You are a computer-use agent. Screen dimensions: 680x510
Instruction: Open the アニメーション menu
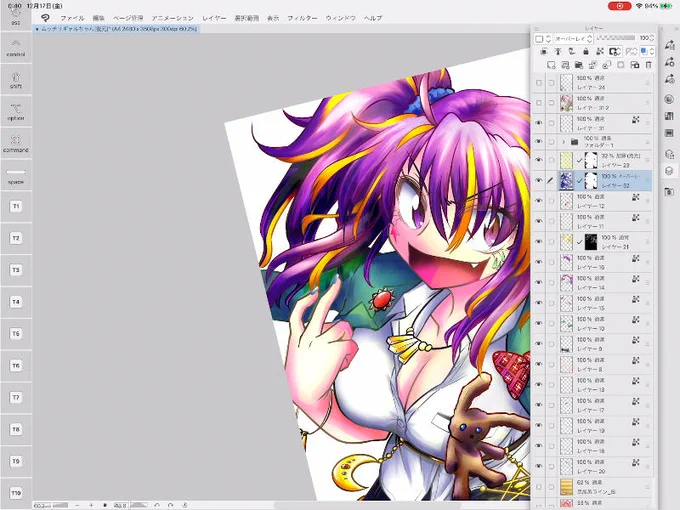click(x=172, y=18)
